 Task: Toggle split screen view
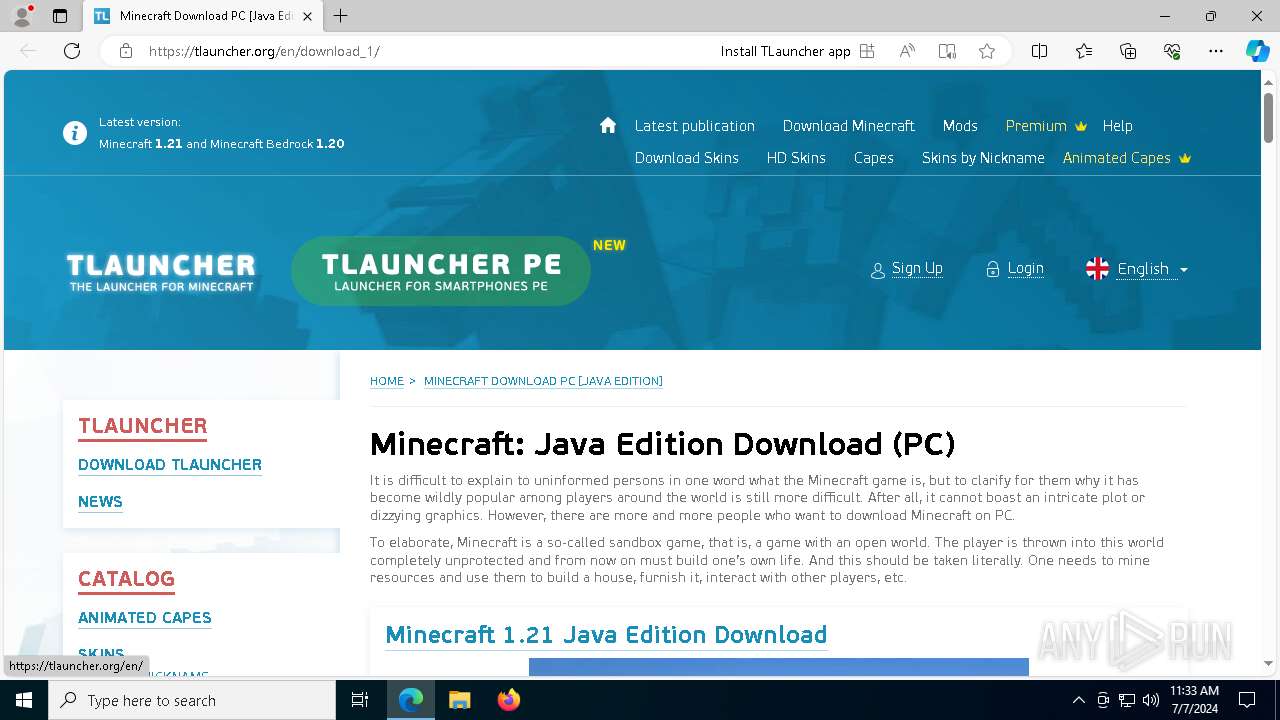[x=1040, y=51]
